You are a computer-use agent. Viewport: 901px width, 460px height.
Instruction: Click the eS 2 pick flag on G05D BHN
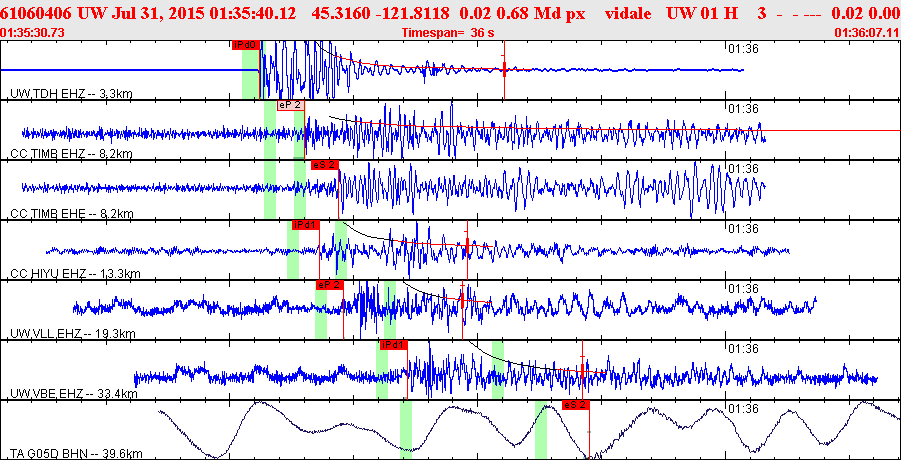[x=576, y=404]
